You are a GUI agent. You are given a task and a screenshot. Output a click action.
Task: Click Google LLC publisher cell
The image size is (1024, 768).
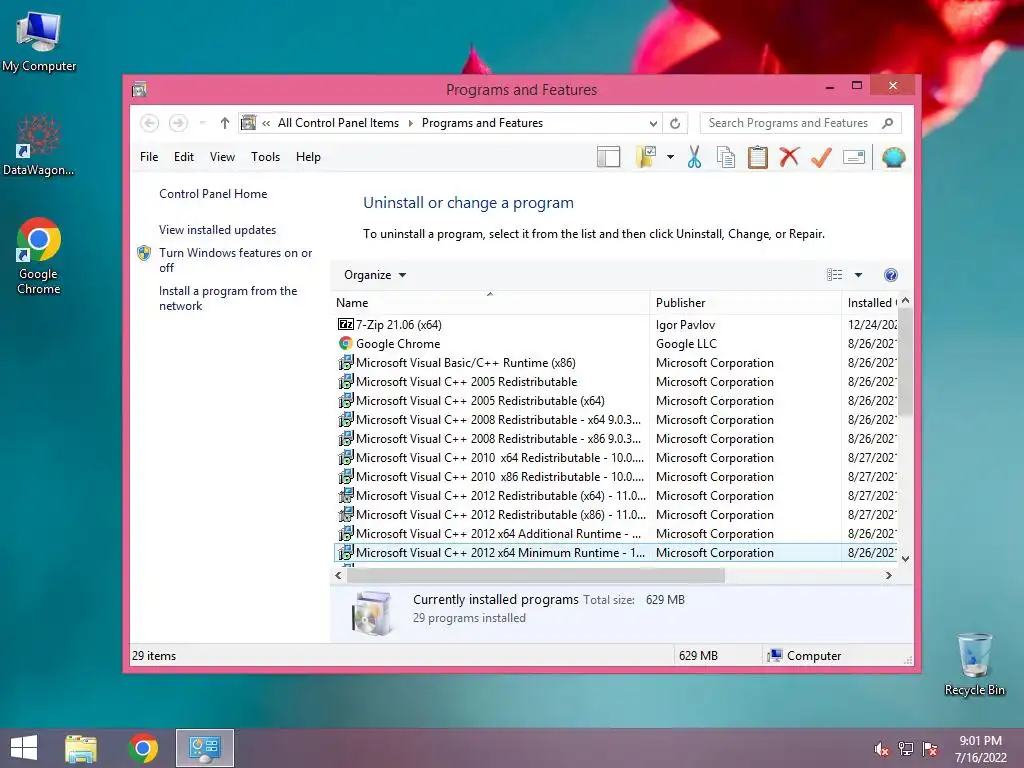click(x=686, y=344)
